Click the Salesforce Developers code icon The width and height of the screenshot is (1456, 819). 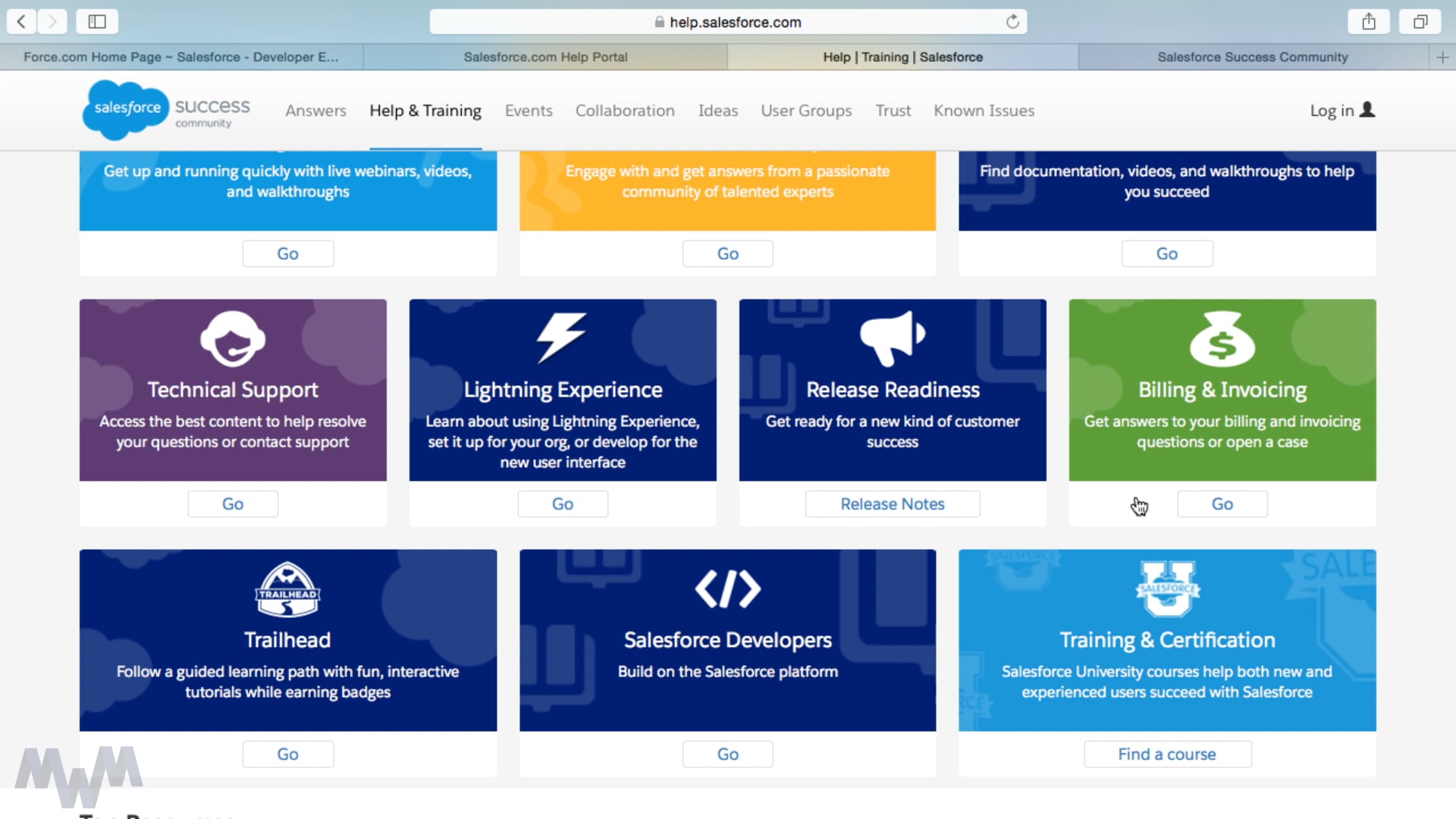point(727,589)
